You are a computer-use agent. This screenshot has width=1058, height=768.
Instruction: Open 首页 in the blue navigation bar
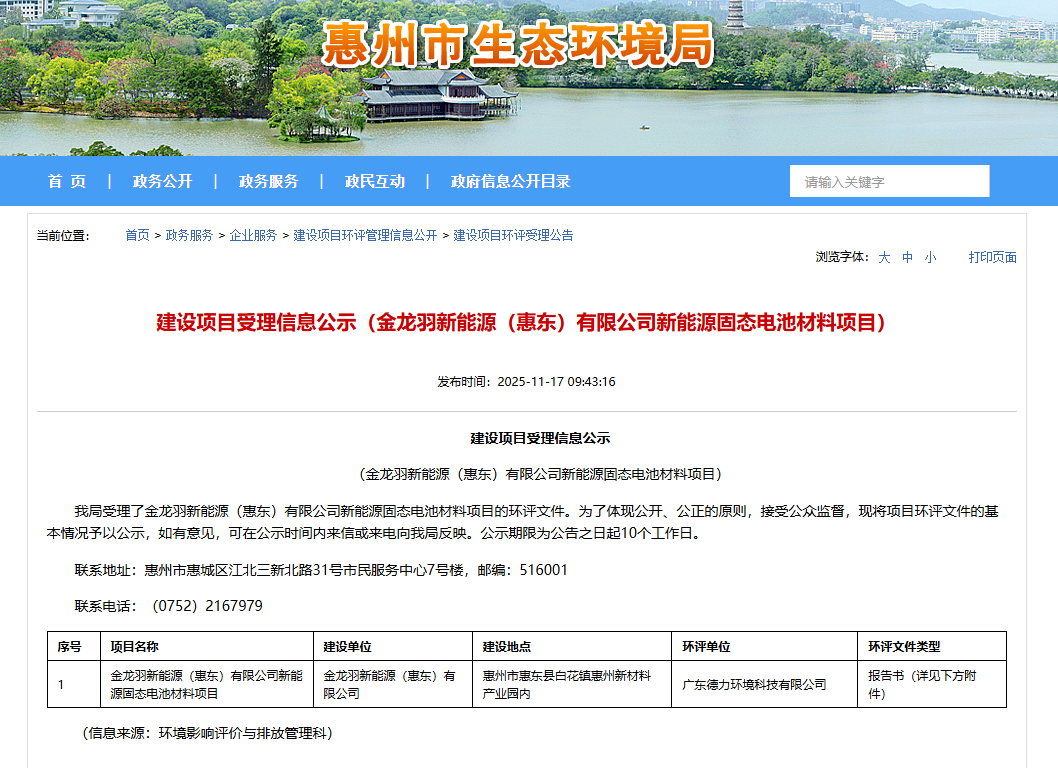(x=67, y=181)
